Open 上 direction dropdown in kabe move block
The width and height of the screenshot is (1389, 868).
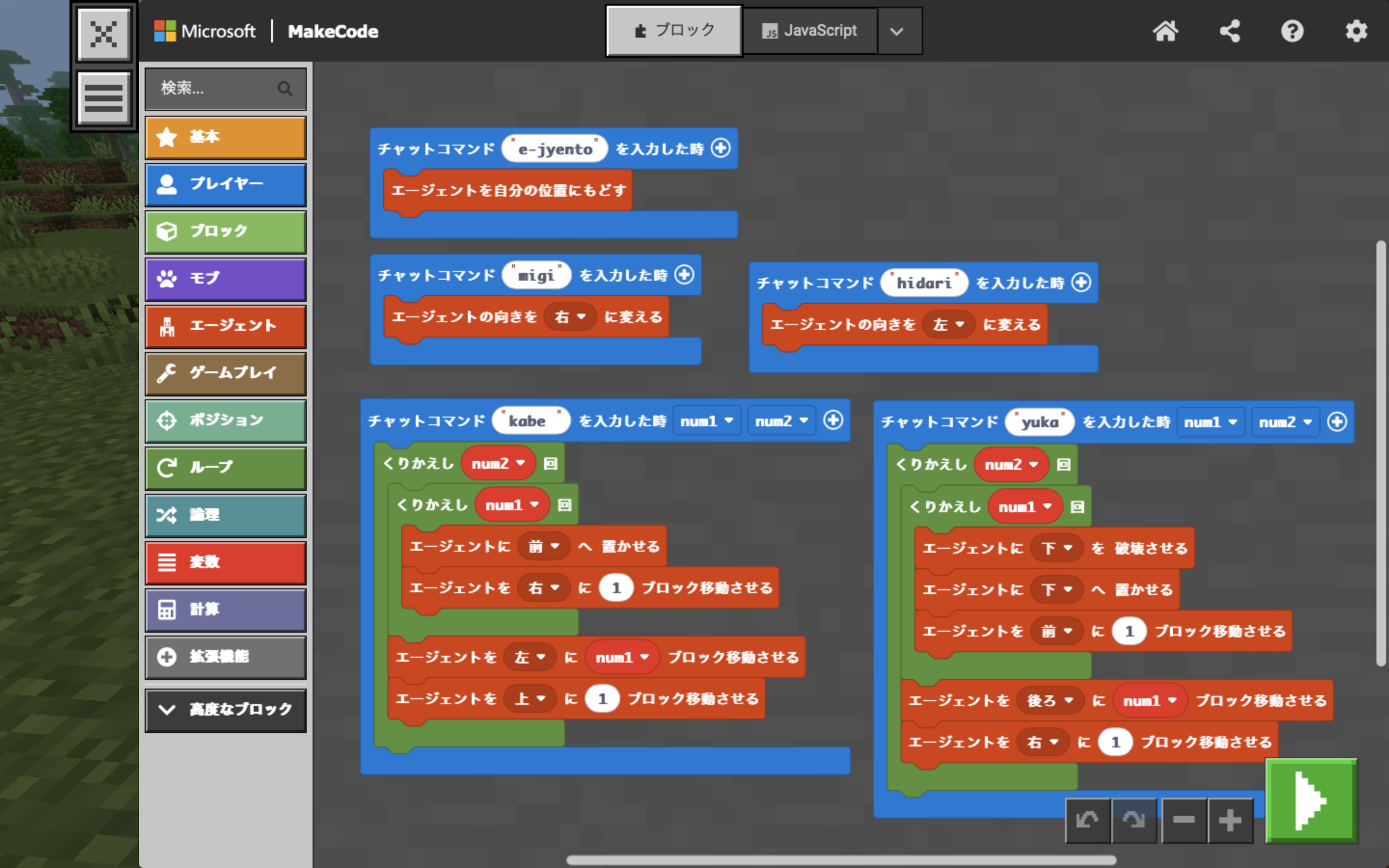530,699
